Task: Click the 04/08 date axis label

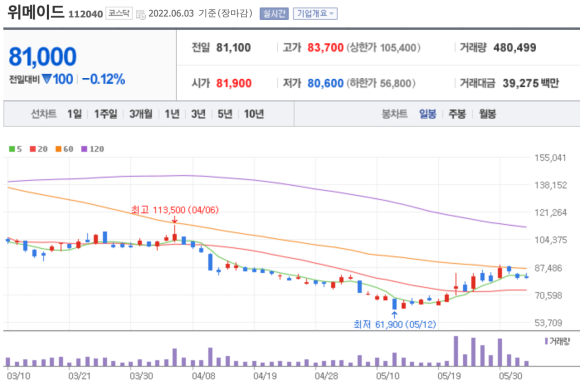Action: click(203, 376)
